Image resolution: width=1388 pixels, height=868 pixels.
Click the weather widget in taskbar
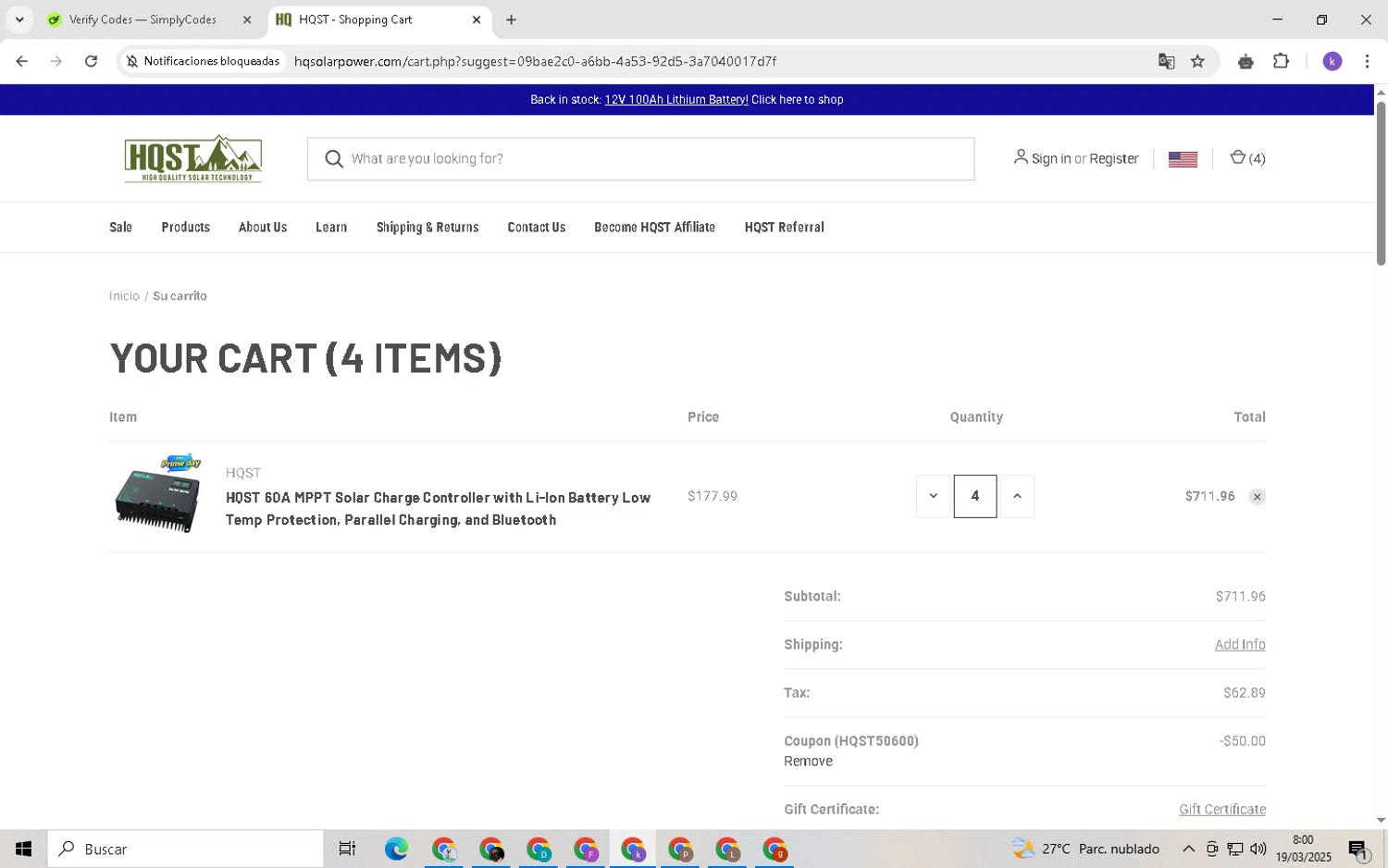pos(1085,849)
